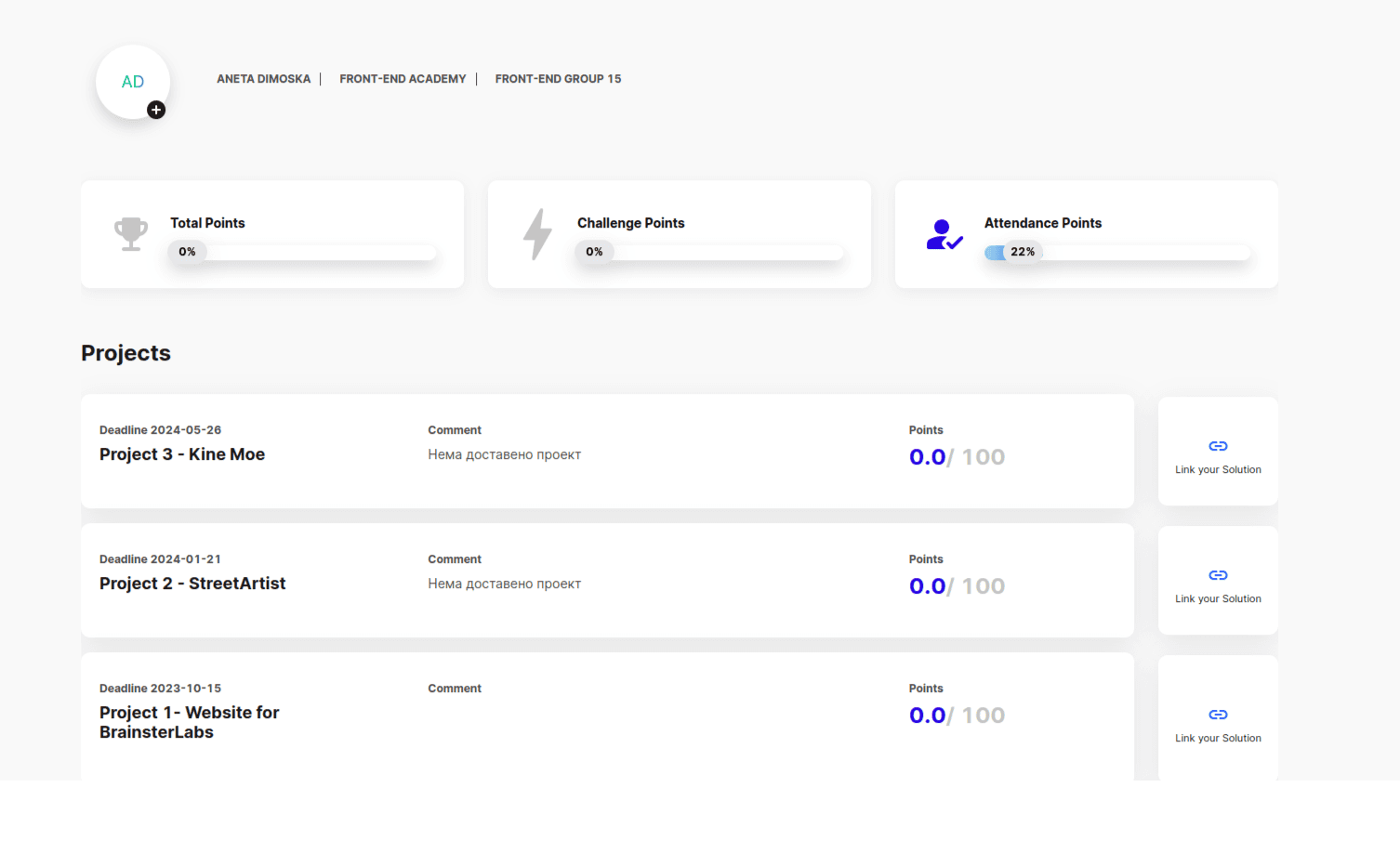Click the plus icon on the avatar
1400x866 pixels.
tap(156, 110)
